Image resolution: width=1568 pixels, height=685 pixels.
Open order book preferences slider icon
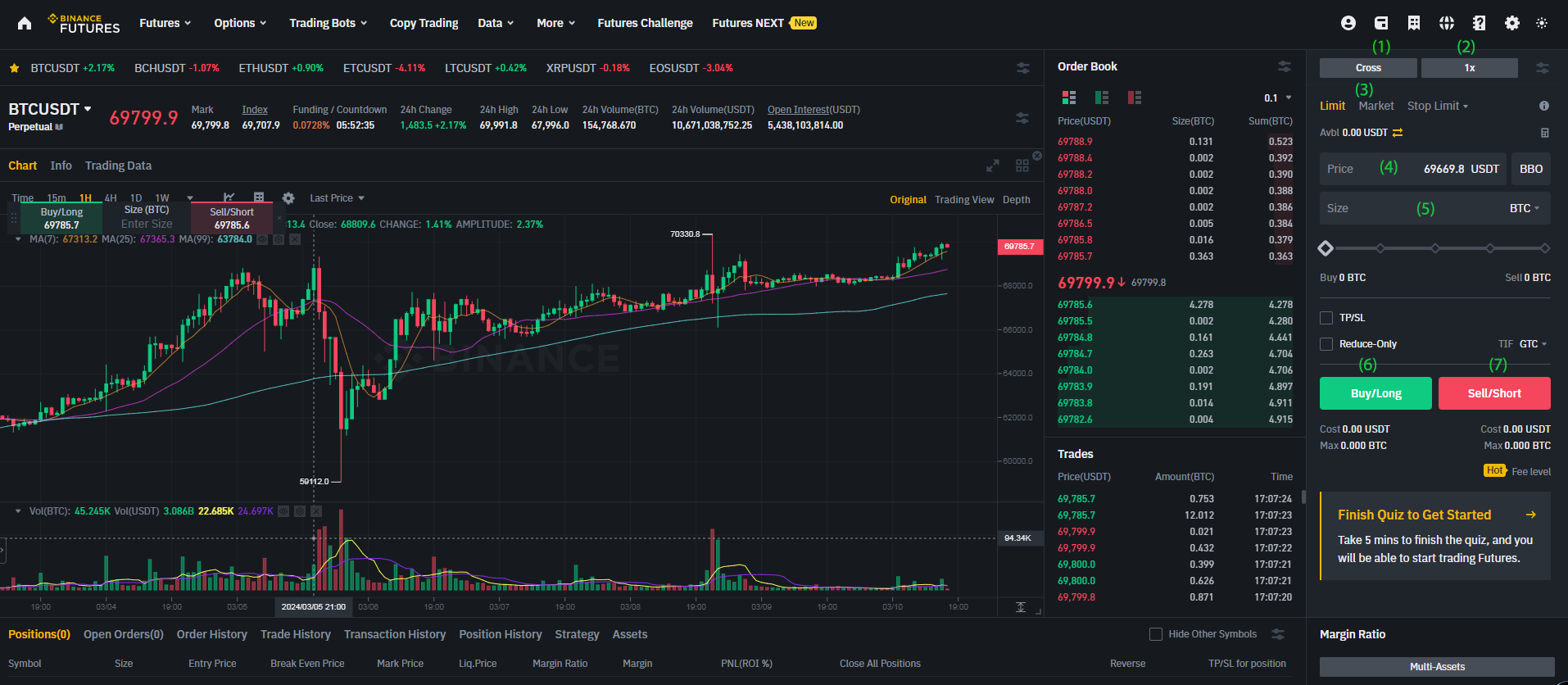(x=1285, y=66)
